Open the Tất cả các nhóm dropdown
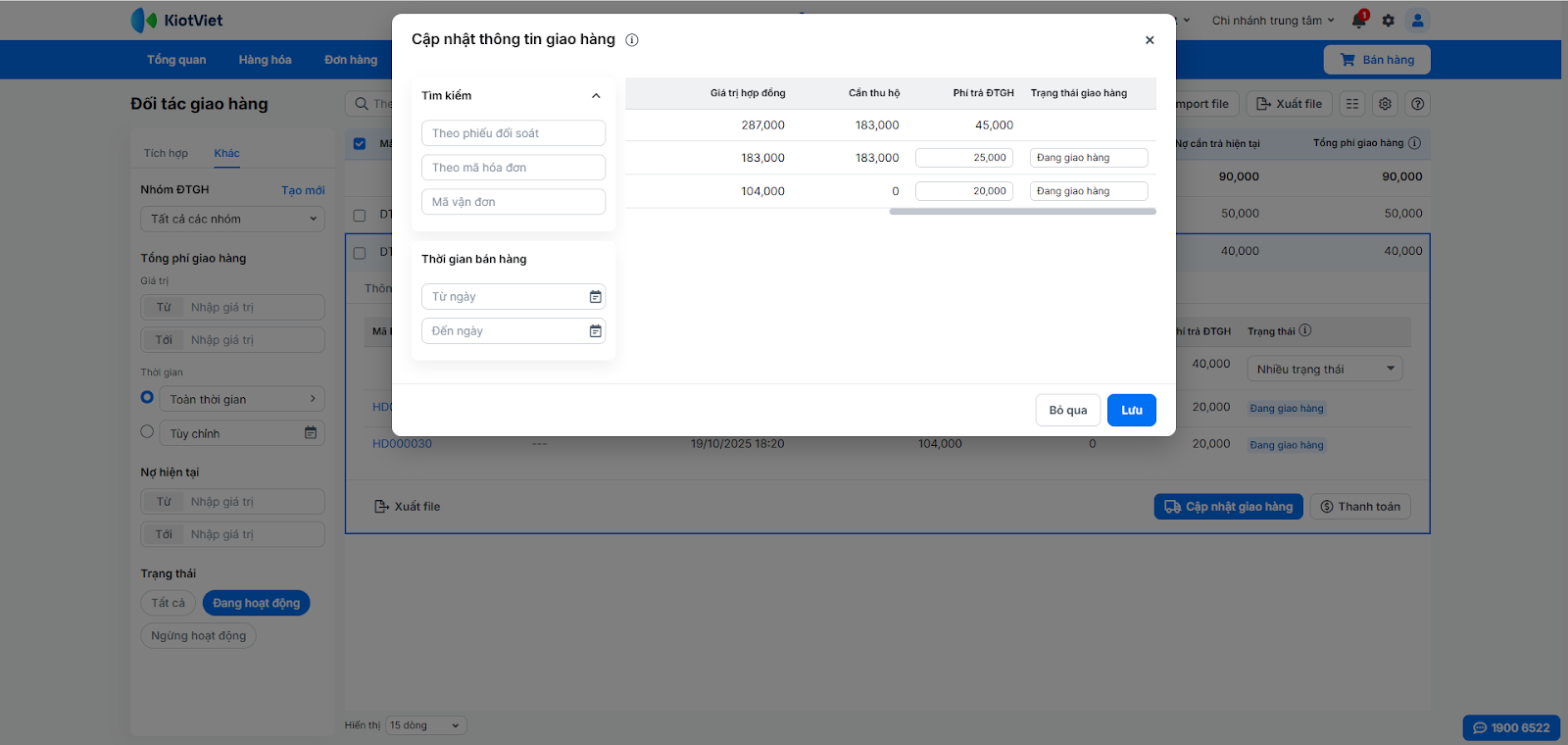 click(232, 220)
